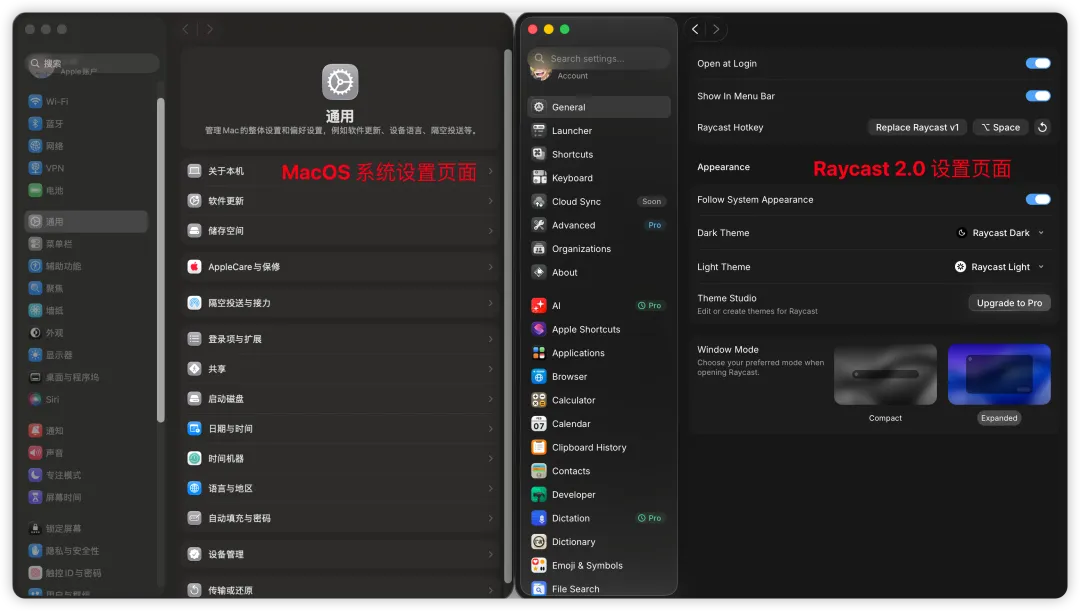Select the Dictation microphone icon
Viewport: 1080px width, 611px height.
(539, 518)
